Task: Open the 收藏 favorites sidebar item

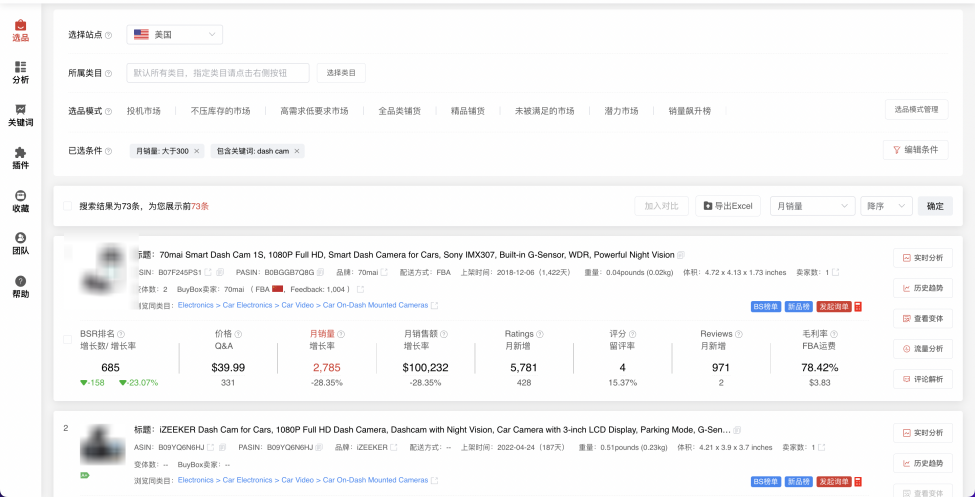Action: point(21,202)
